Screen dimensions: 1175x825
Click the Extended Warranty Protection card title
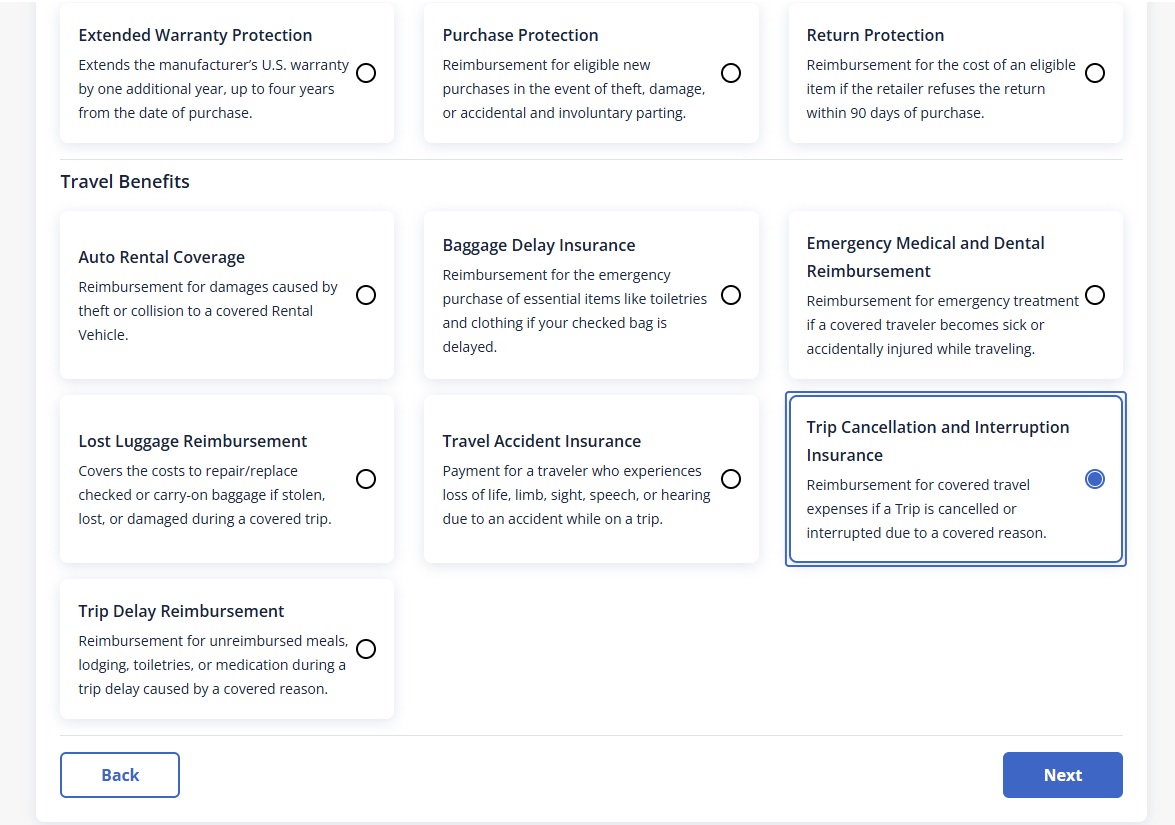click(x=195, y=35)
